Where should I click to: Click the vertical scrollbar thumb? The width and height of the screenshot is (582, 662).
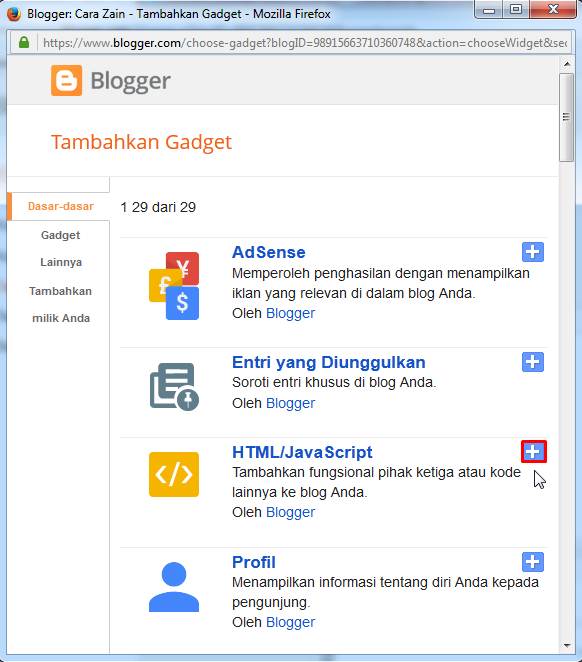tap(566, 117)
